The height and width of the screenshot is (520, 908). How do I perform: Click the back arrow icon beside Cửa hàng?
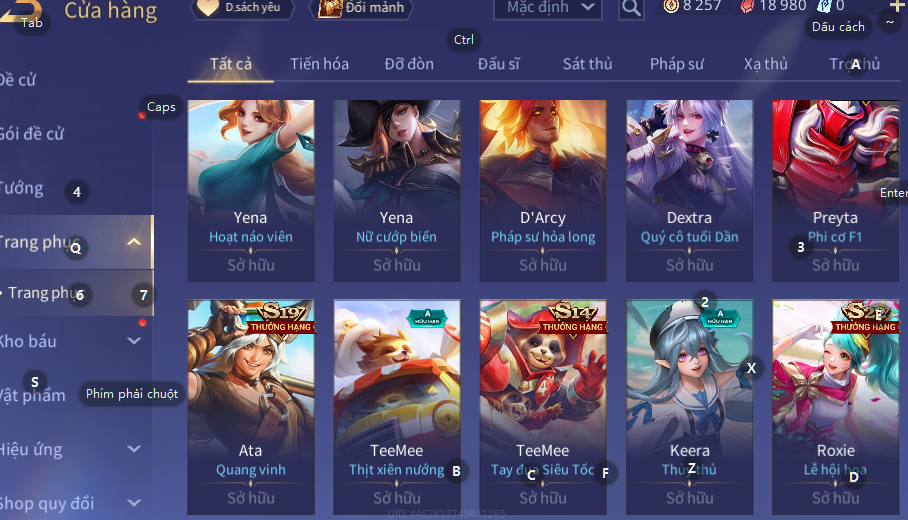pyautogui.click(x=20, y=10)
